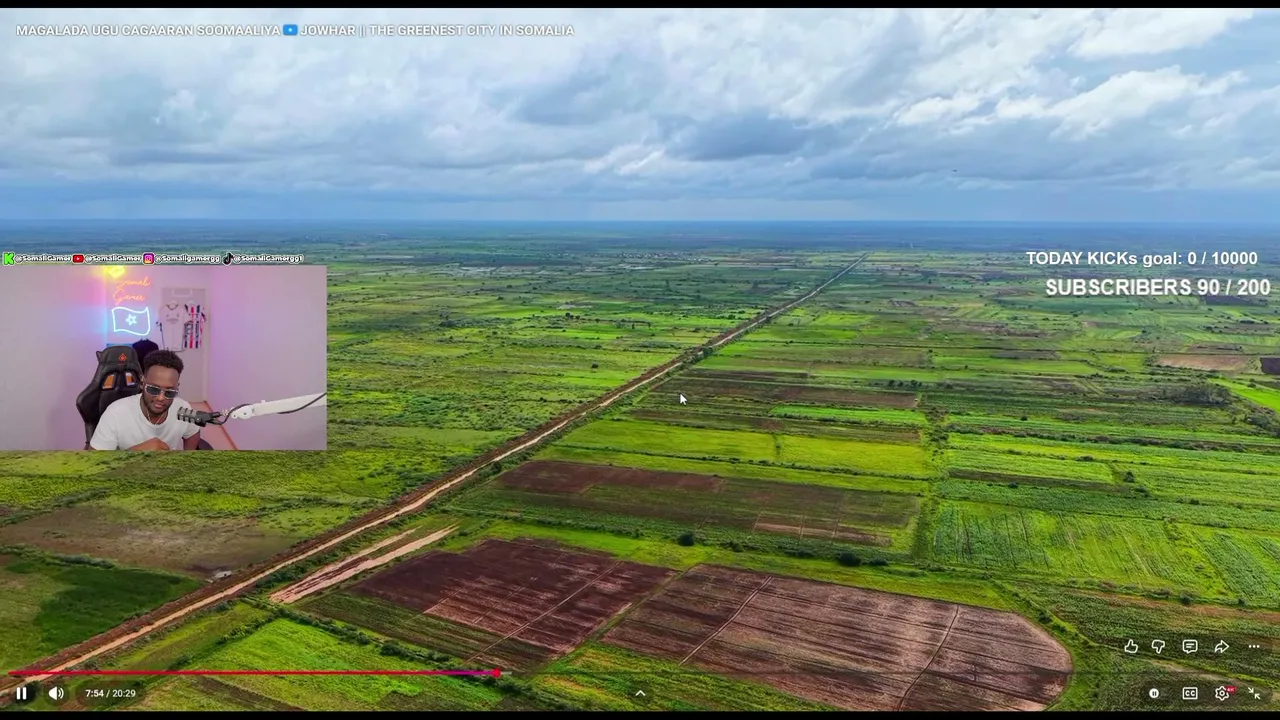This screenshot has height=720, width=1280.
Task: Open the player settings gear
Action: (1222, 693)
